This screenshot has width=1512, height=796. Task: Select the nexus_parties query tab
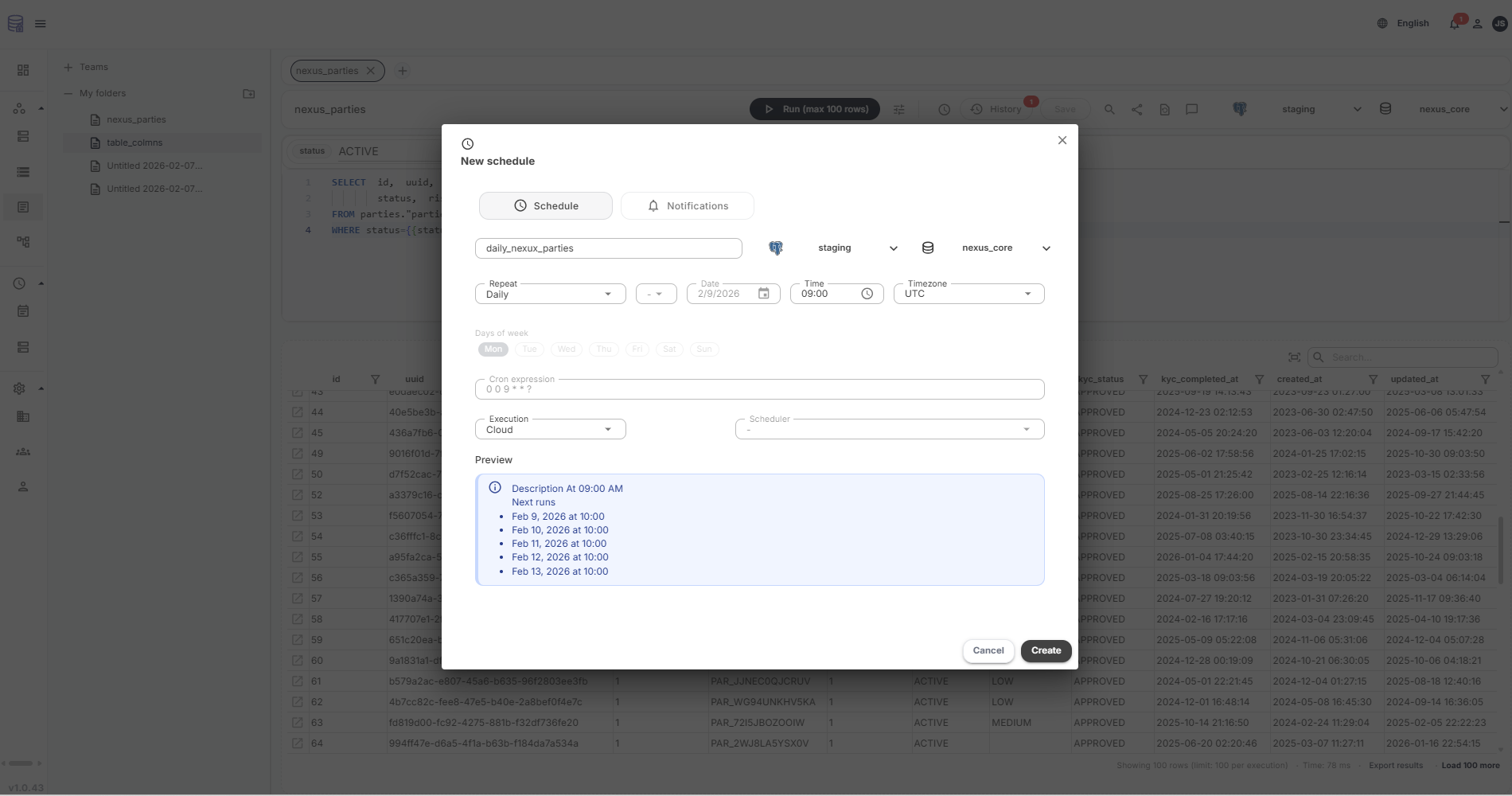click(328, 70)
